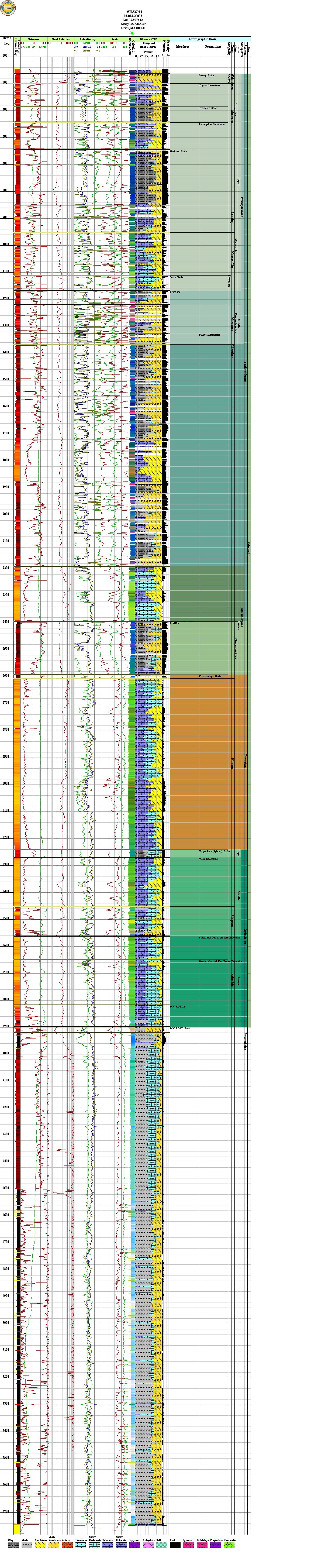Click the Long: -95.5447347 line
This screenshot has height=1568, width=318.
coord(133,24)
